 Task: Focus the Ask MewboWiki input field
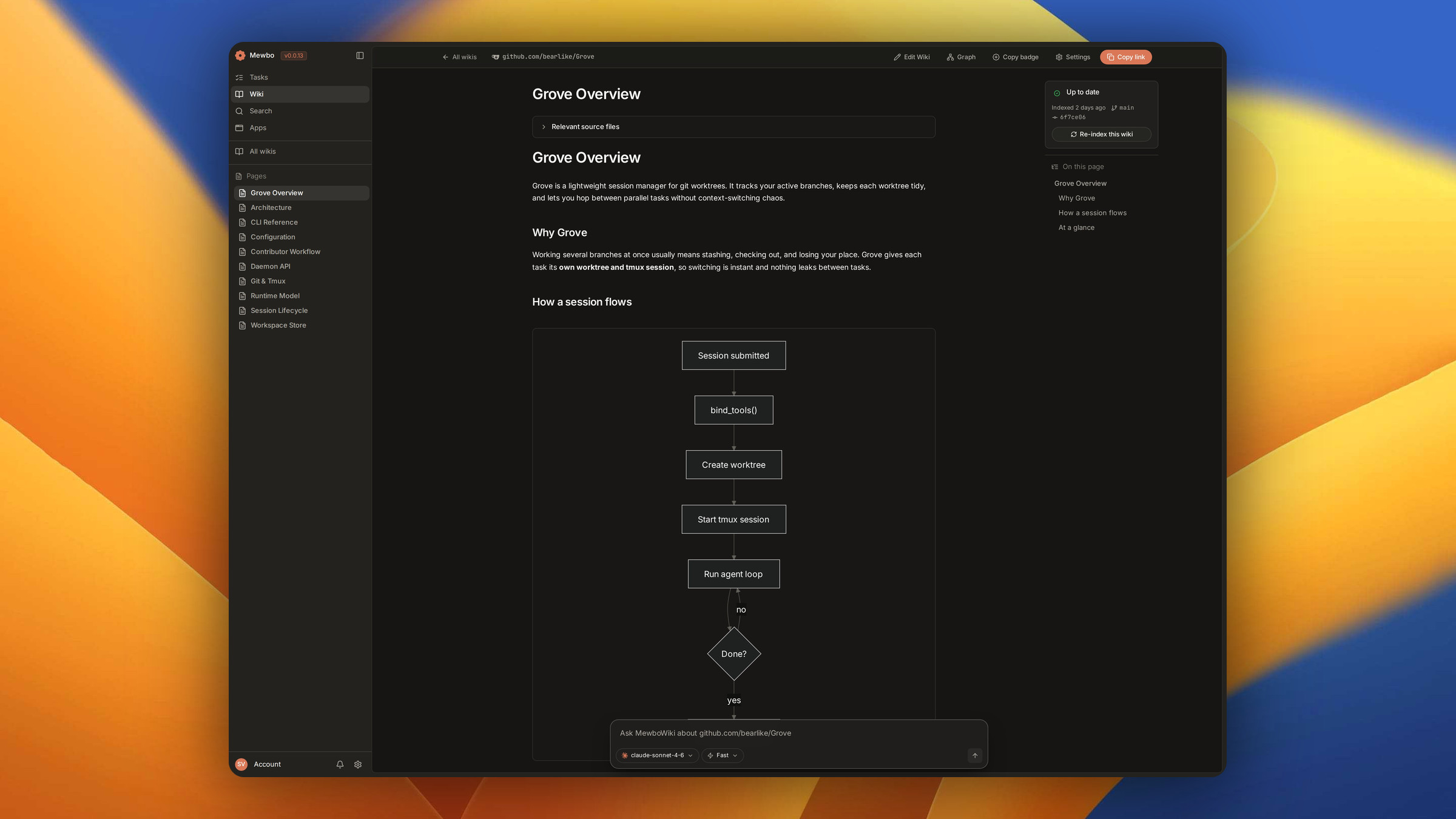click(x=798, y=733)
